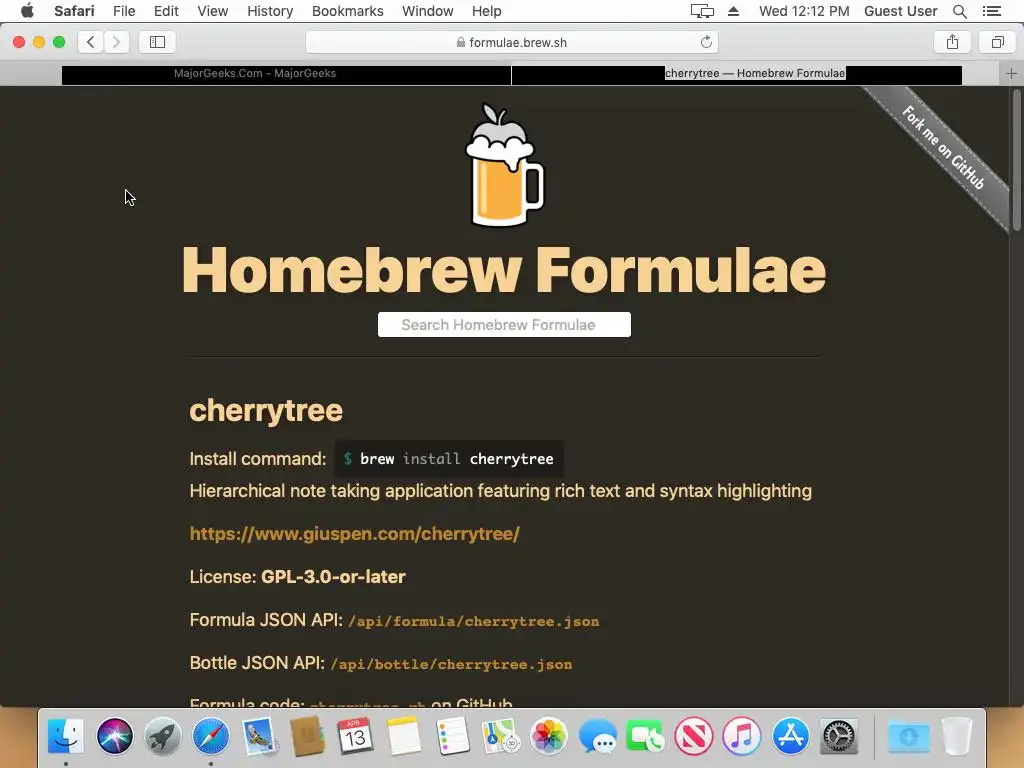Screen dimensions: 1024x768
Task: Open Mail stamp icon in Dock
Action: pyautogui.click(x=259, y=736)
